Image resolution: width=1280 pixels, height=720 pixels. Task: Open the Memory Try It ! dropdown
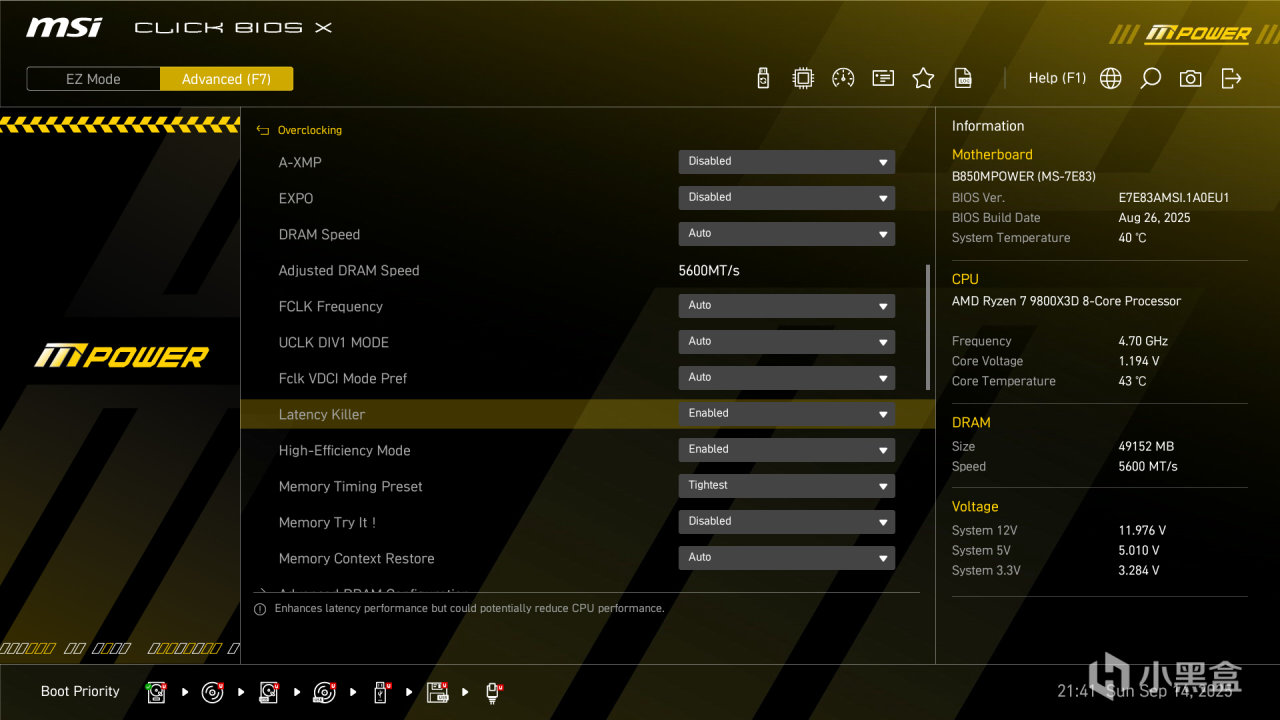pyautogui.click(x=787, y=522)
